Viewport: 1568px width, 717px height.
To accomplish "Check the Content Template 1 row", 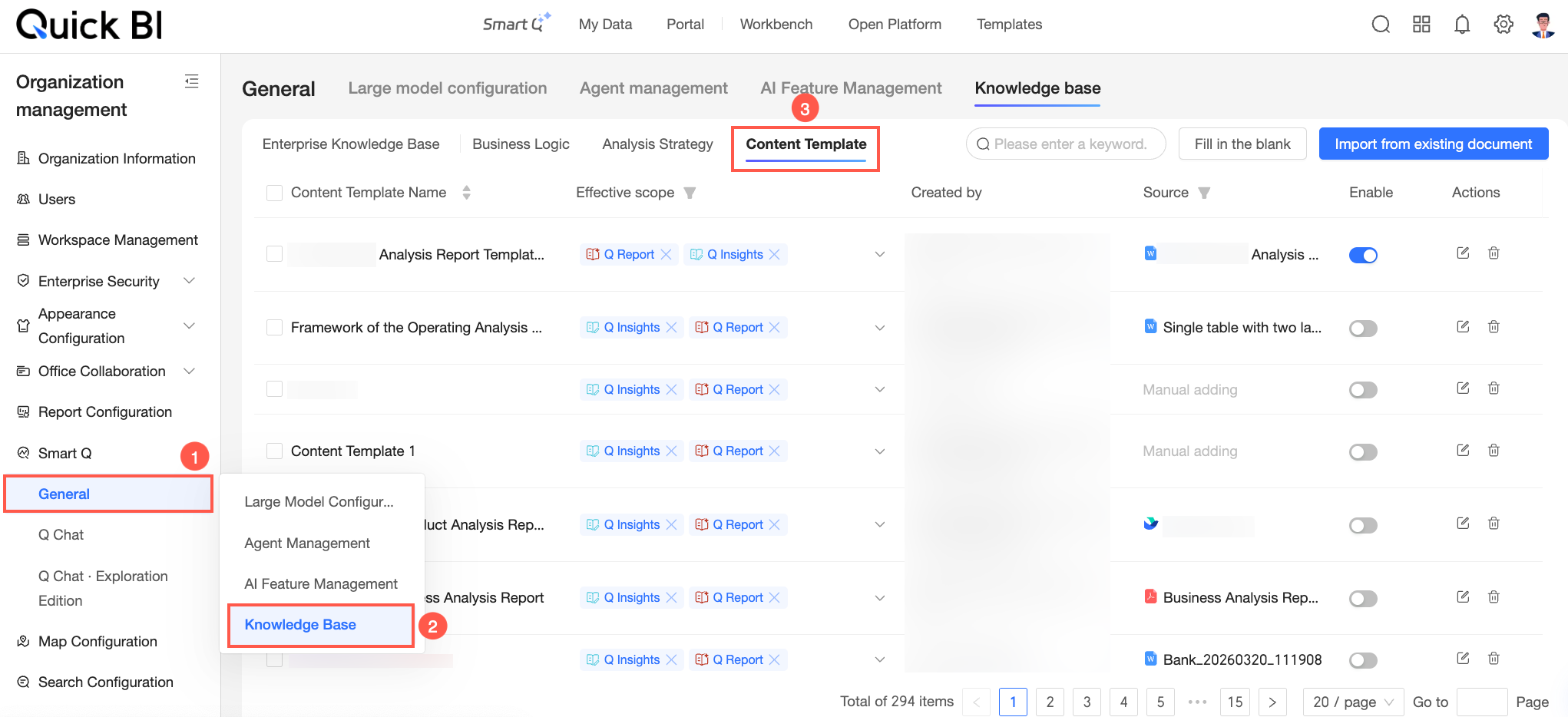I will [x=274, y=451].
